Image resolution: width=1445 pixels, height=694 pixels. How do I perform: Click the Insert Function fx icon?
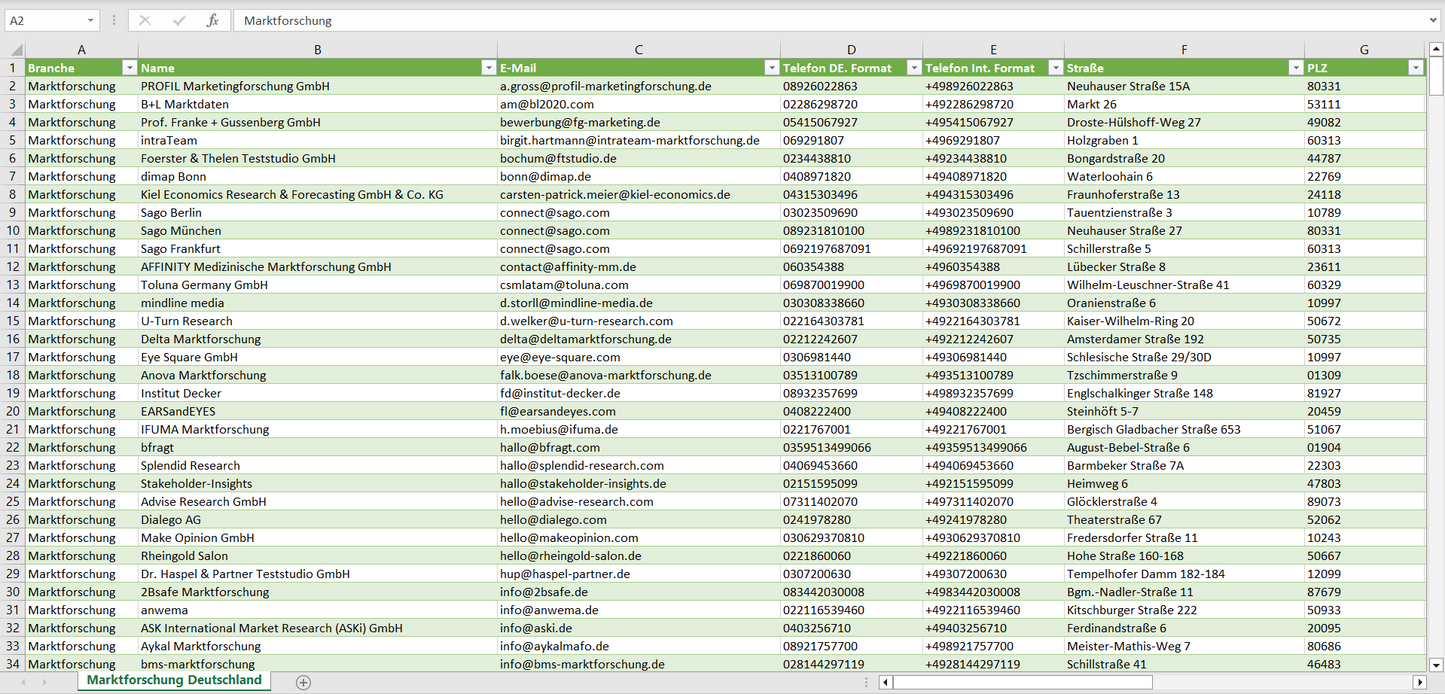pos(212,20)
